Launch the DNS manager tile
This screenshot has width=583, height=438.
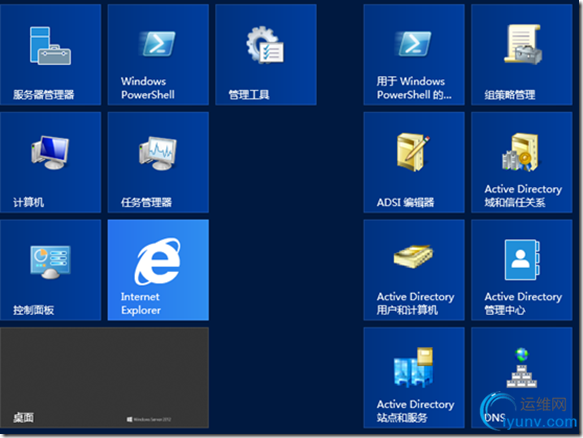[522, 377]
